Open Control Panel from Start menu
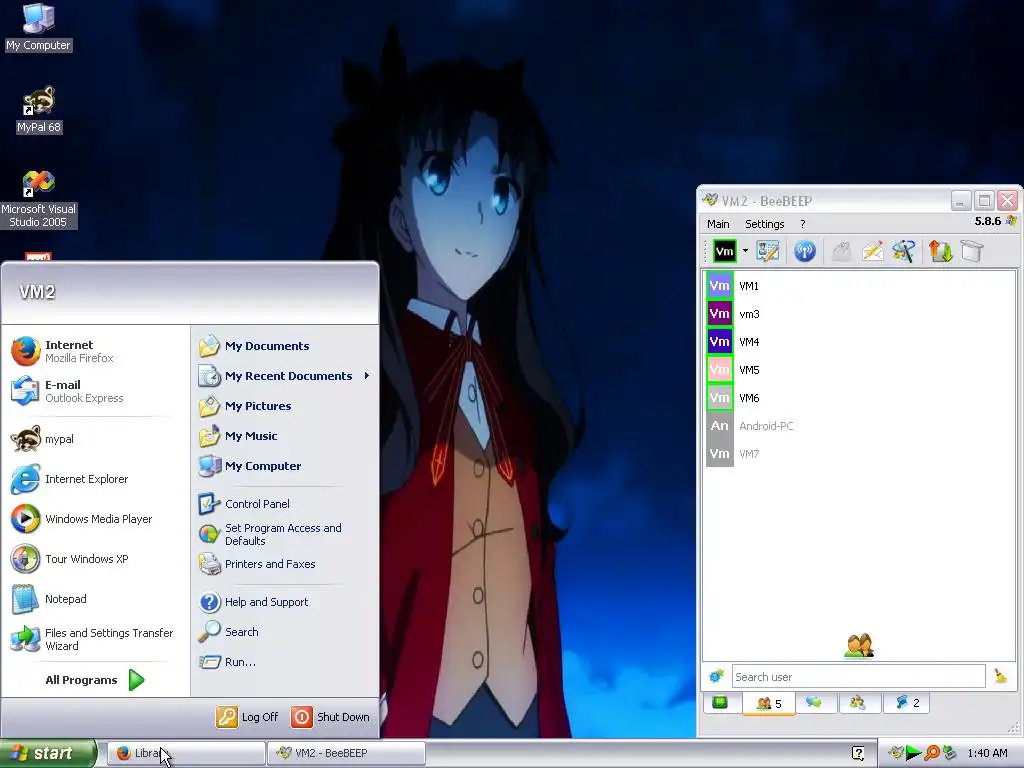Image resolution: width=1024 pixels, height=768 pixels. coord(285,504)
